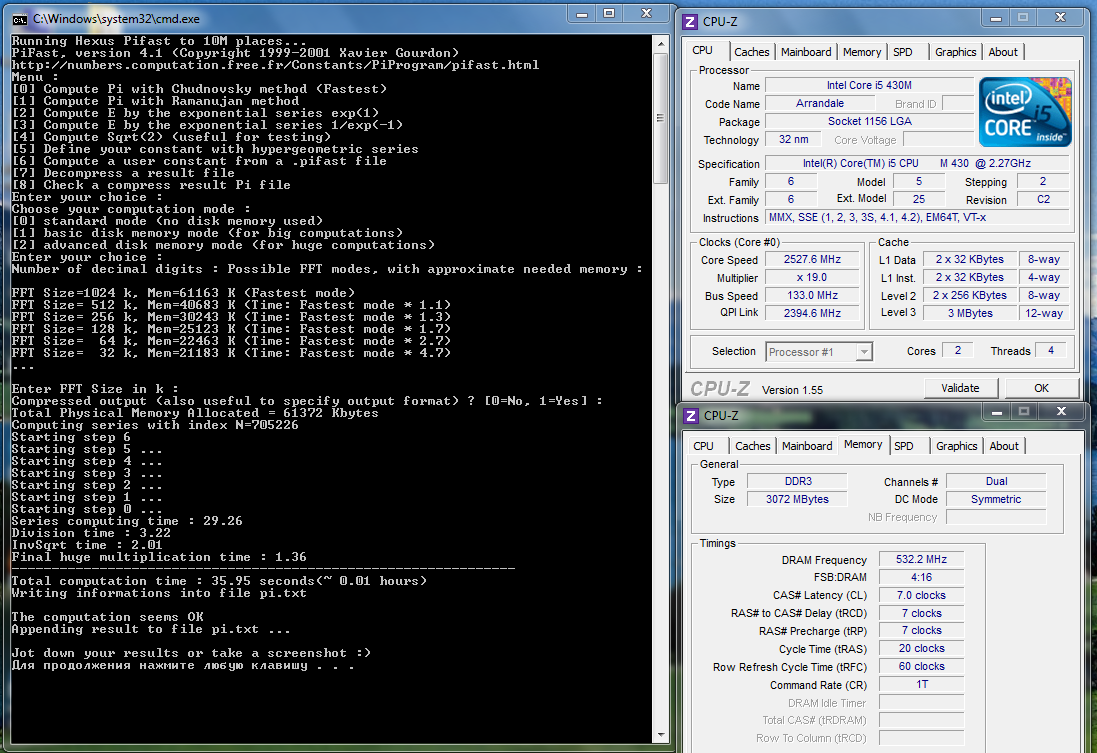Click the memory Type value 'DDR3'
The height and width of the screenshot is (753, 1097).
pyautogui.click(x=798, y=481)
